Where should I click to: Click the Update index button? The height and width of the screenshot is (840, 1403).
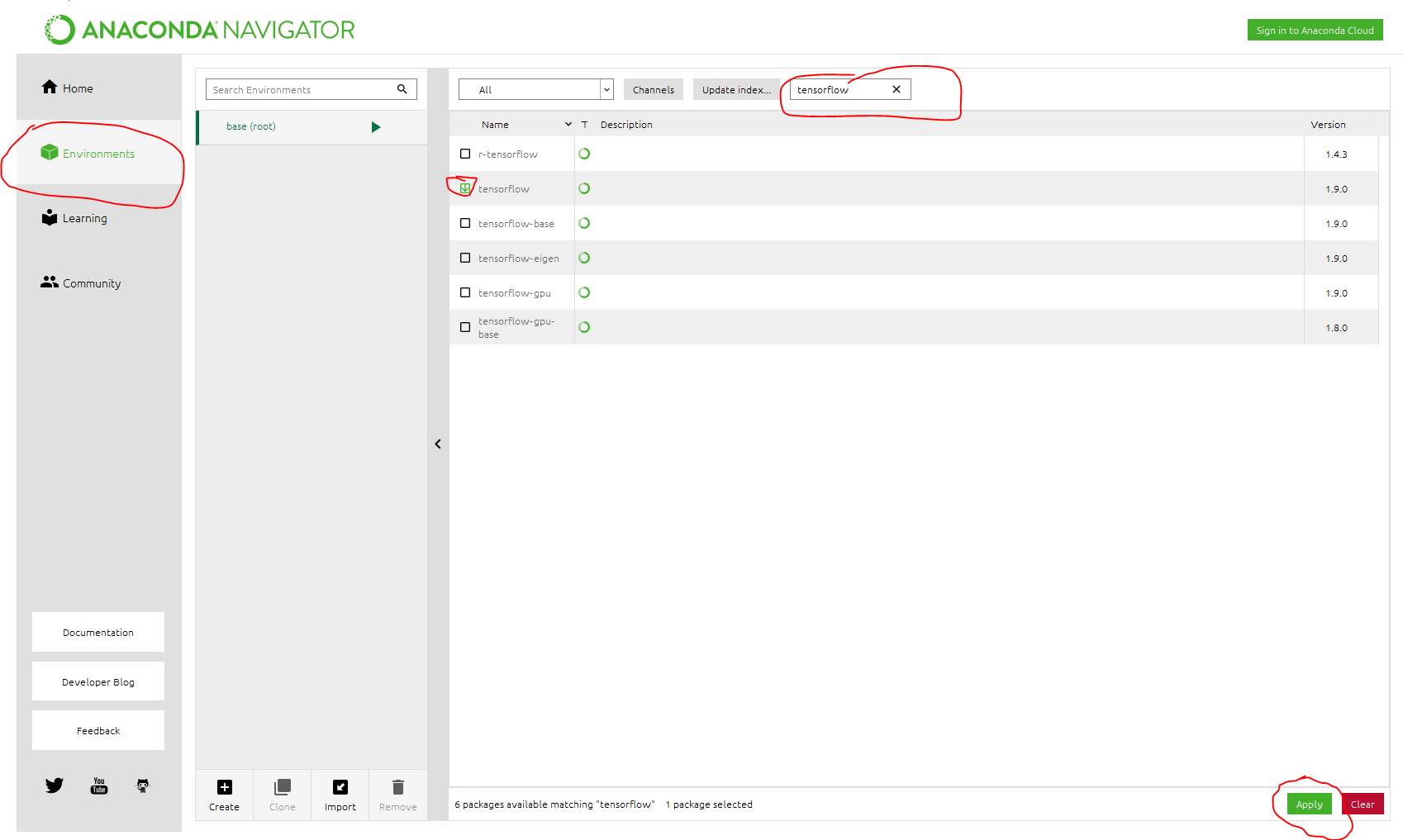[x=735, y=89]
